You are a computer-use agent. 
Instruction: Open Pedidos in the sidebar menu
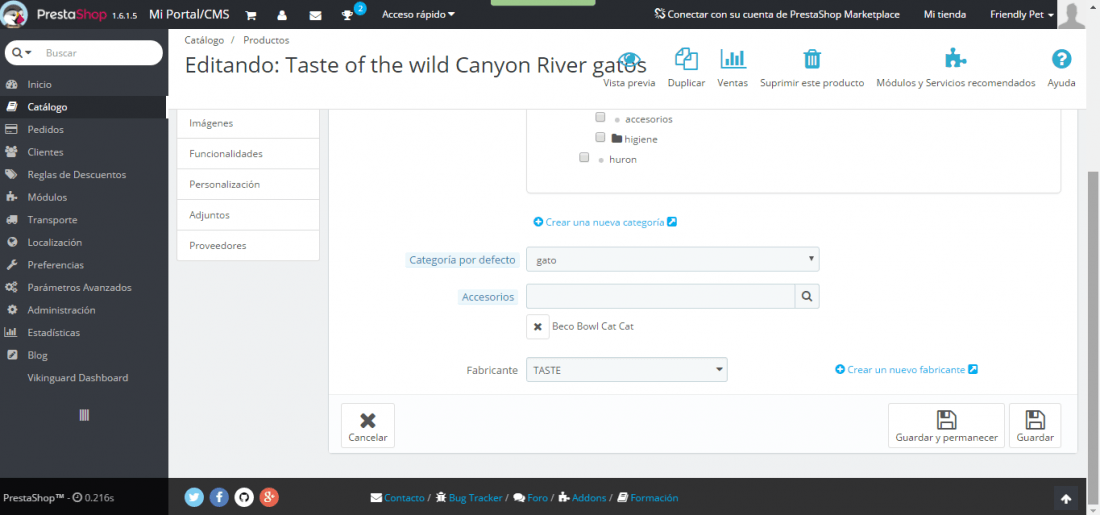coord(46,129)
